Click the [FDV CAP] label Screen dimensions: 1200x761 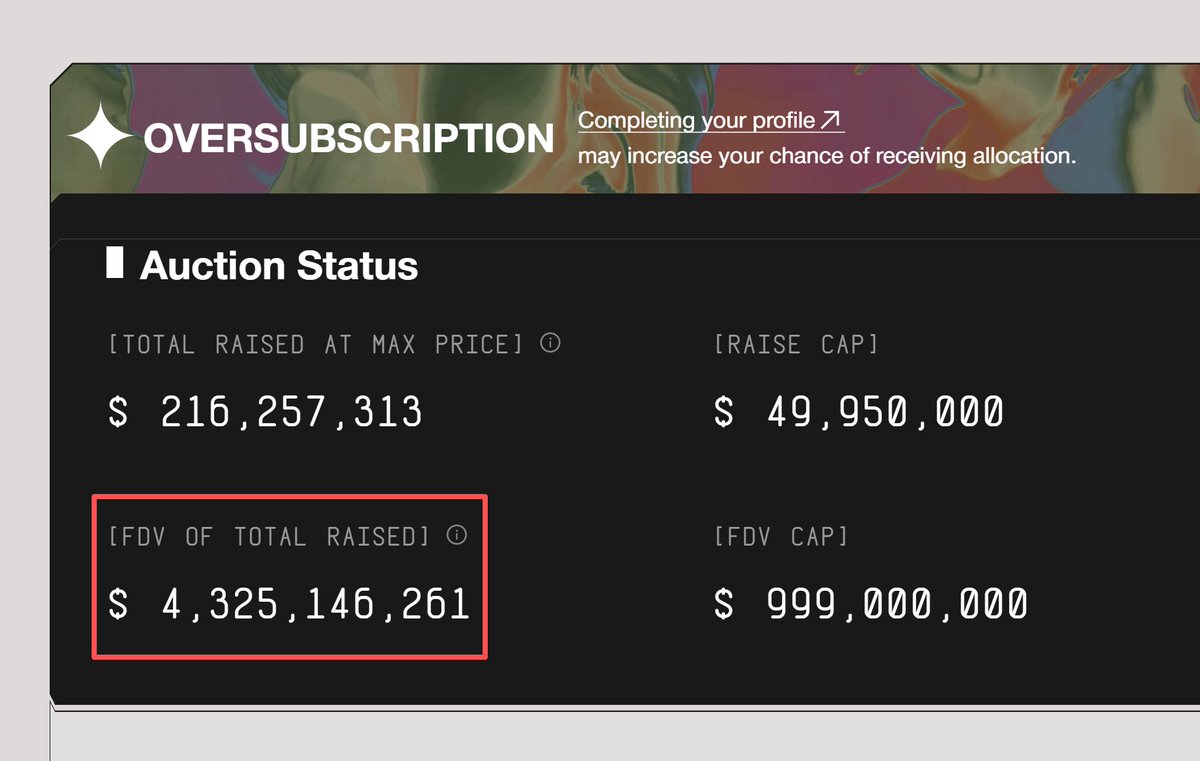pyautogui.click(x=781, y=537)
